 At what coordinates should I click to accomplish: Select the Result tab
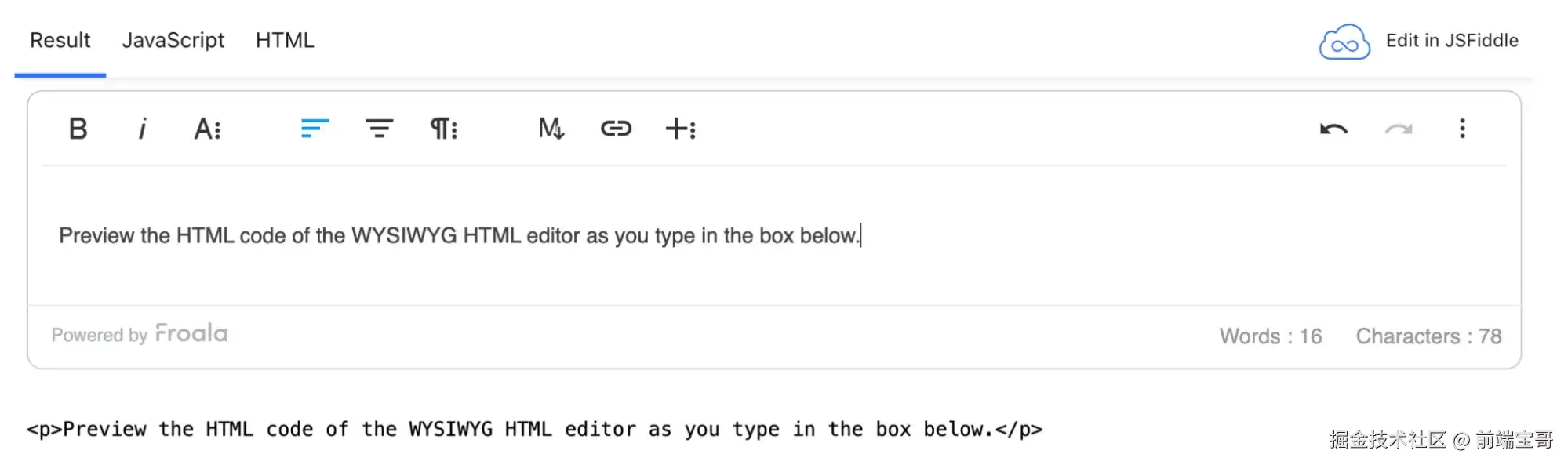[59, 40]
